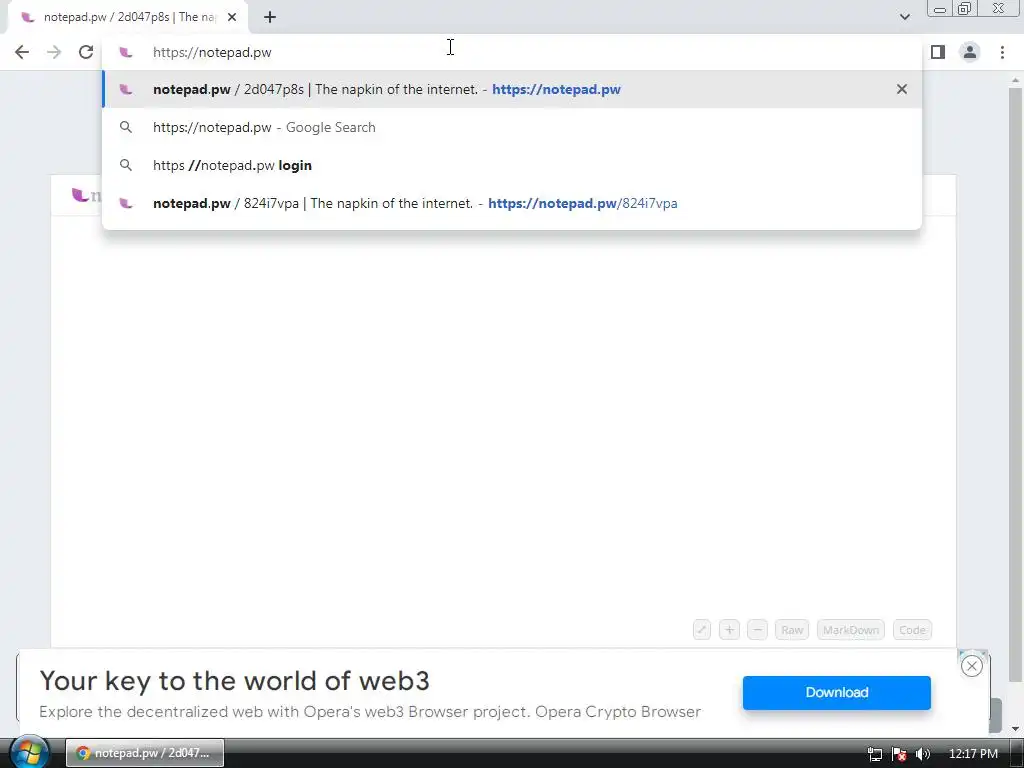Image resolution: width=1024 pixels, height=768 pixels.
Task: Open the profile avatar menu
Action: coord(970,52)
